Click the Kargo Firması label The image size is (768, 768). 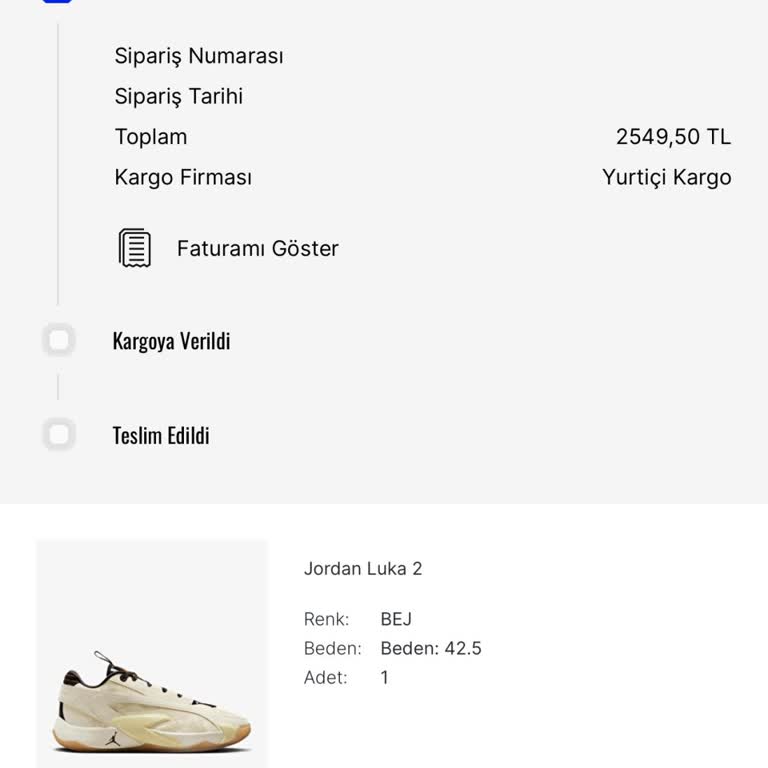coord(183,178)
